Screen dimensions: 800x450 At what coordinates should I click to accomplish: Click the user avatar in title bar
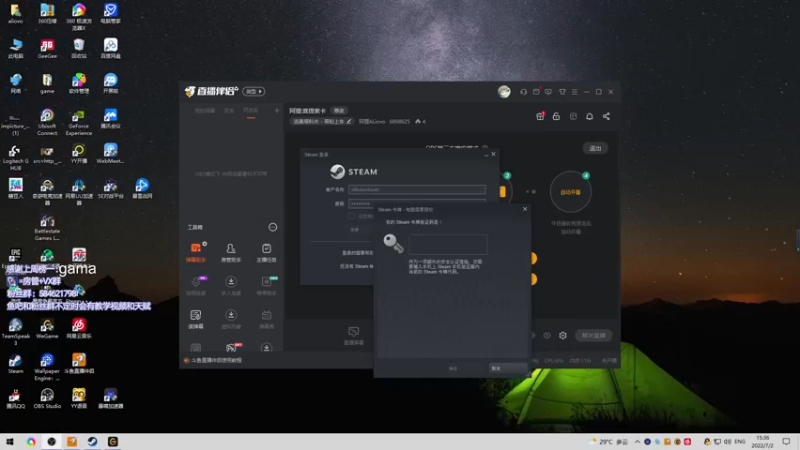pos(504,92)
